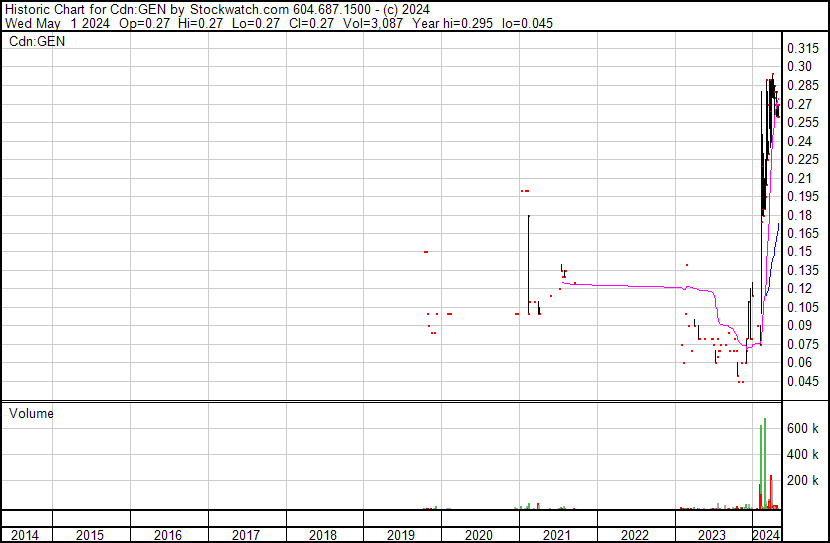The width and height of the screenshot is (830, 543).
Task: Click the 'Lo=0.27' low value
Action: [256, 23]
